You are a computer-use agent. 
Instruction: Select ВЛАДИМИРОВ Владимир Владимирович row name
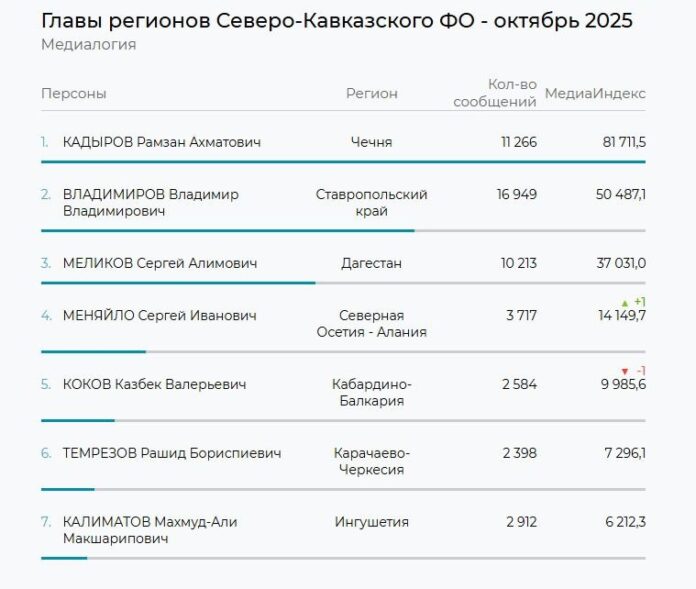[150, 203]
